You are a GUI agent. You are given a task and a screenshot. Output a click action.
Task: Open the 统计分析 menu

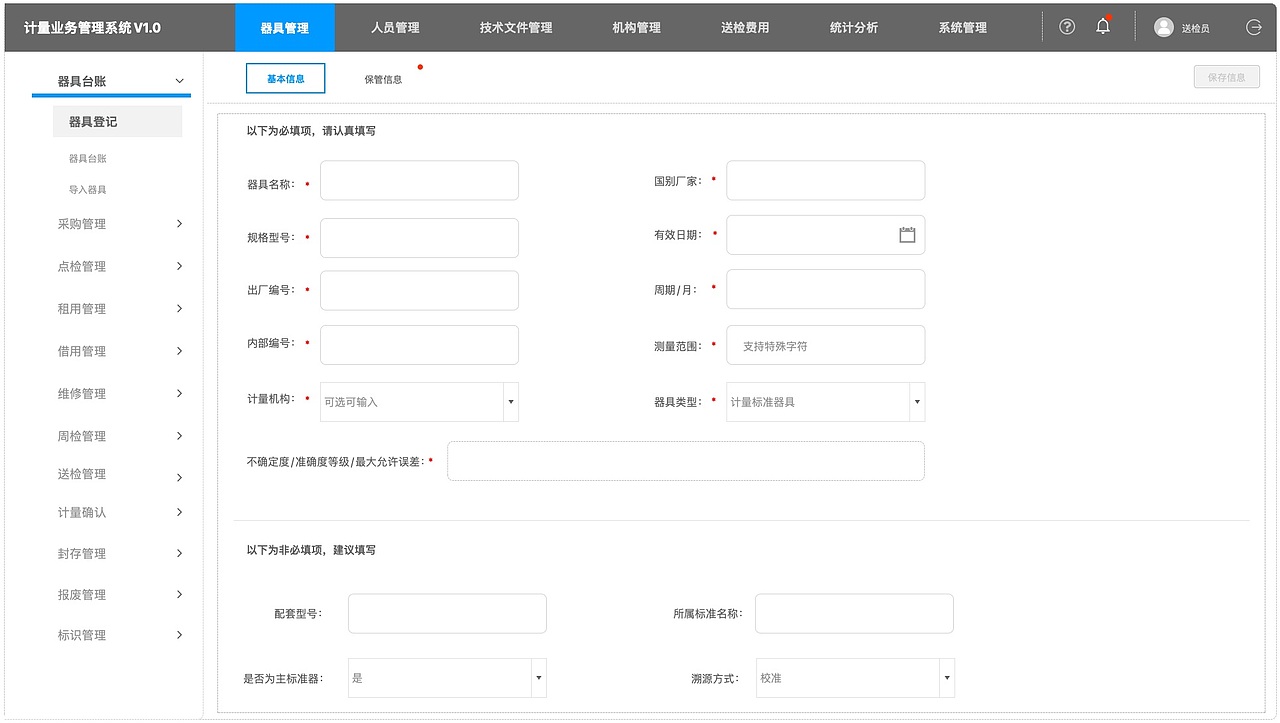[854, 27]
